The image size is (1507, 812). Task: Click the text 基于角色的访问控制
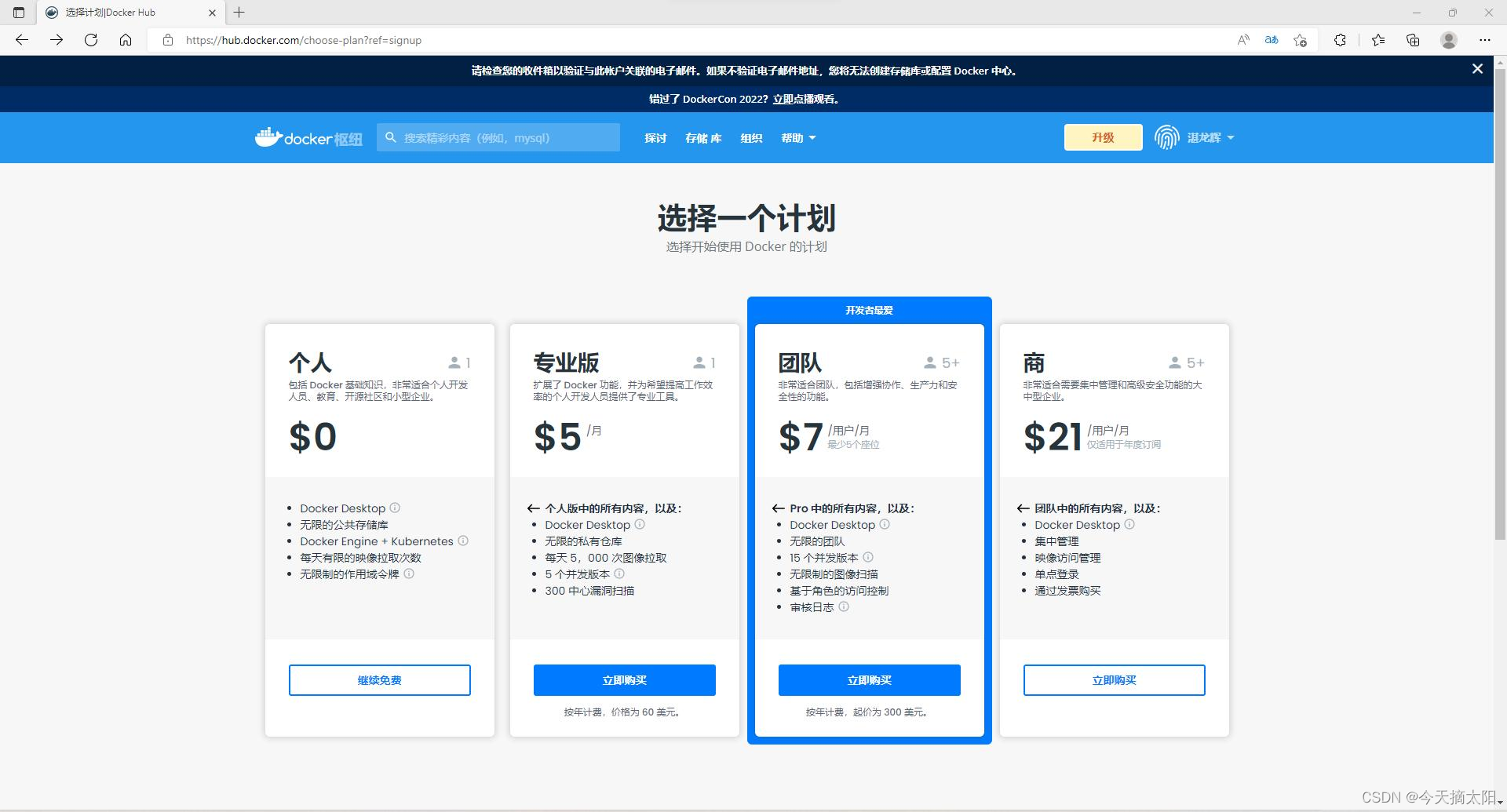pos(839,591)
